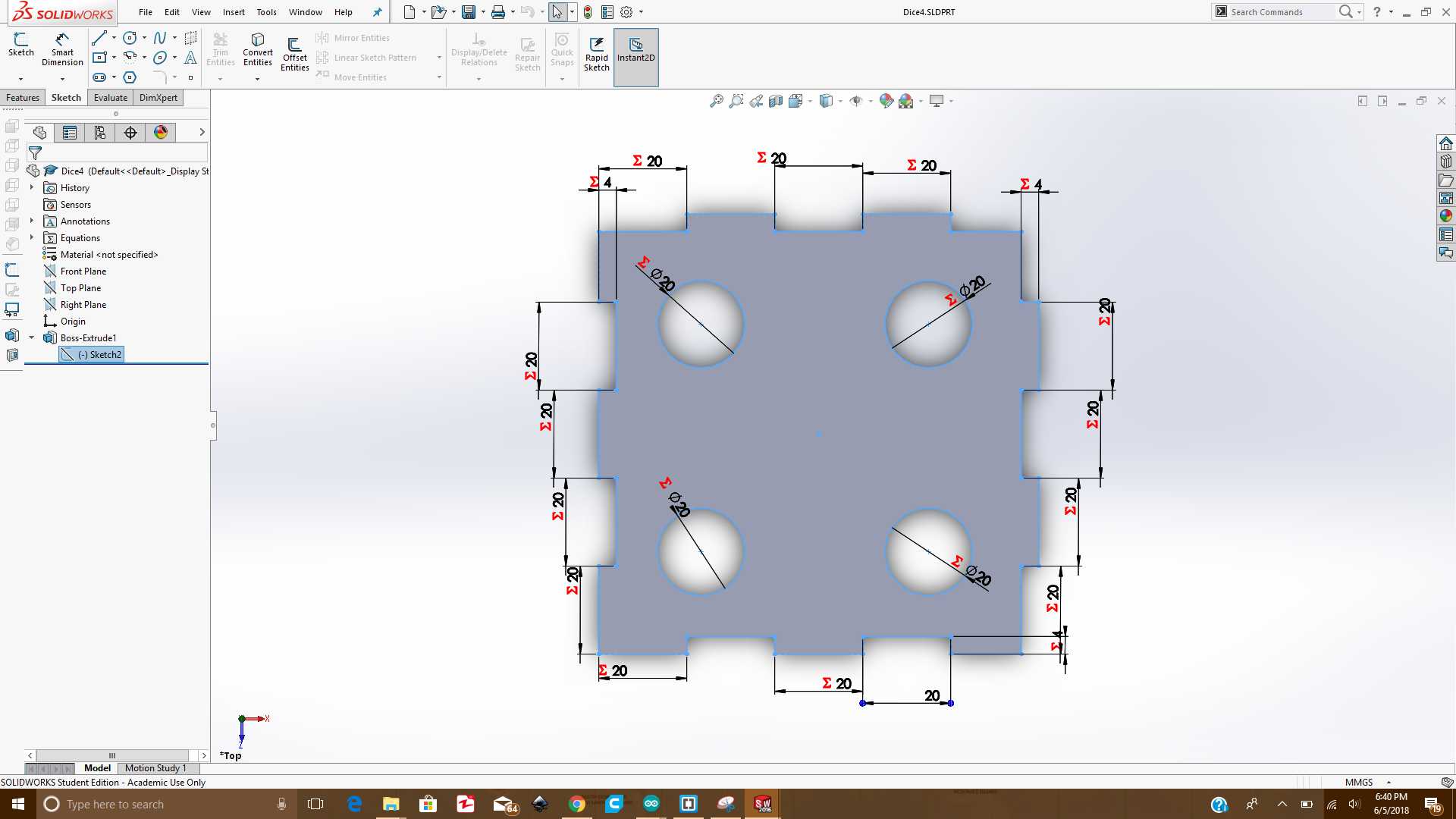Open DisplayManager appearance color wheel tab
The width and height of the screenshot is (1456, 819).
click(x=161, y=133)
